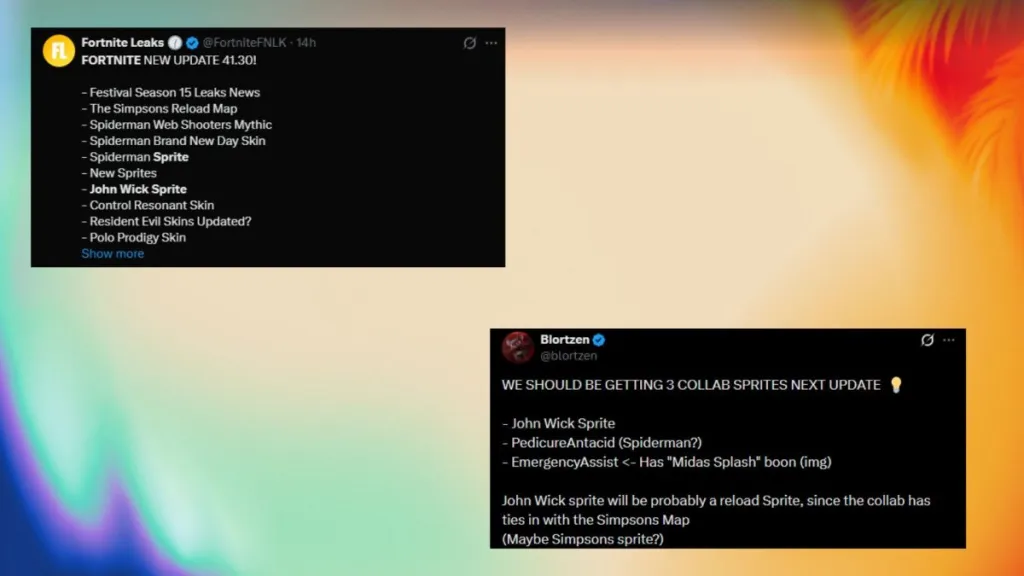1024x576 pixels.
Task: Click 'Spiderman Brand New Day Skin' line
Action: click(174, 141)
